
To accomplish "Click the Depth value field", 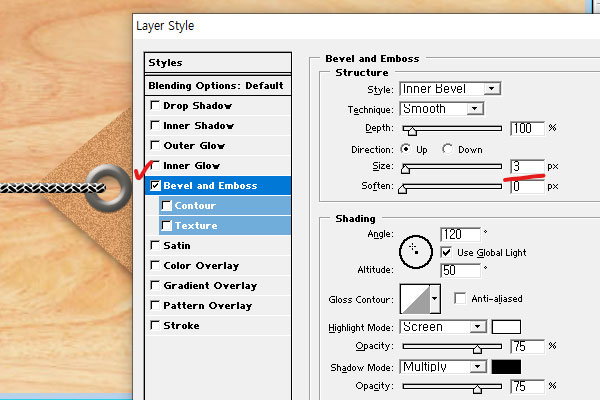I will [527, 128].
